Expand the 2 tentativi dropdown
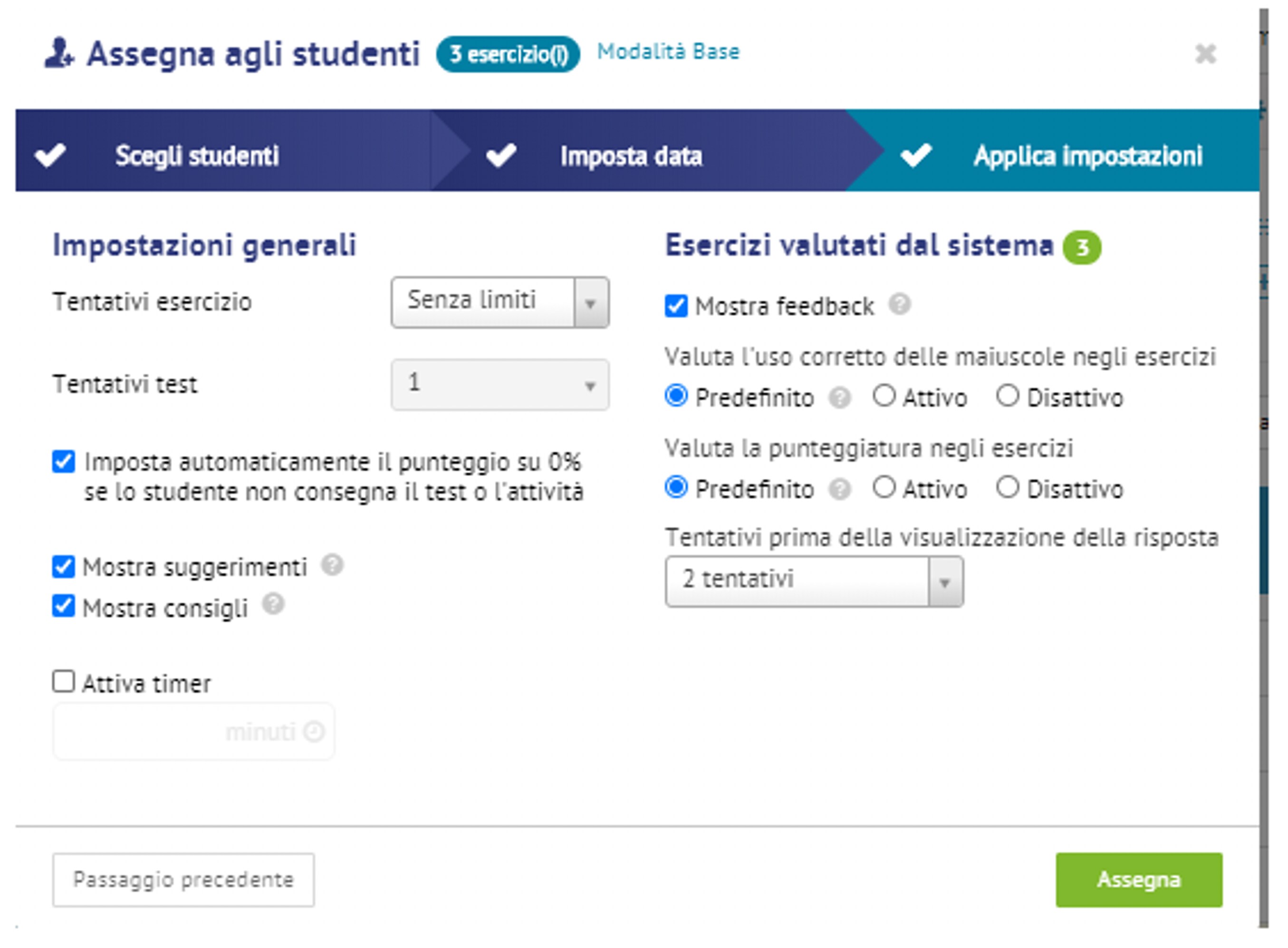The image size is (1288, 948). click(814, 581)
